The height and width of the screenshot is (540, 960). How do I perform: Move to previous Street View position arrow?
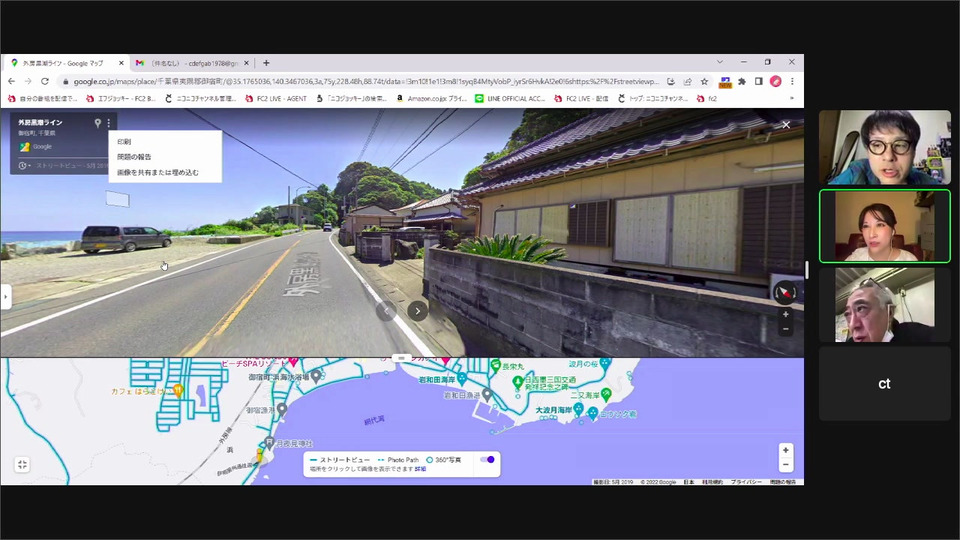pyautogui.click(x=386, y=310)
